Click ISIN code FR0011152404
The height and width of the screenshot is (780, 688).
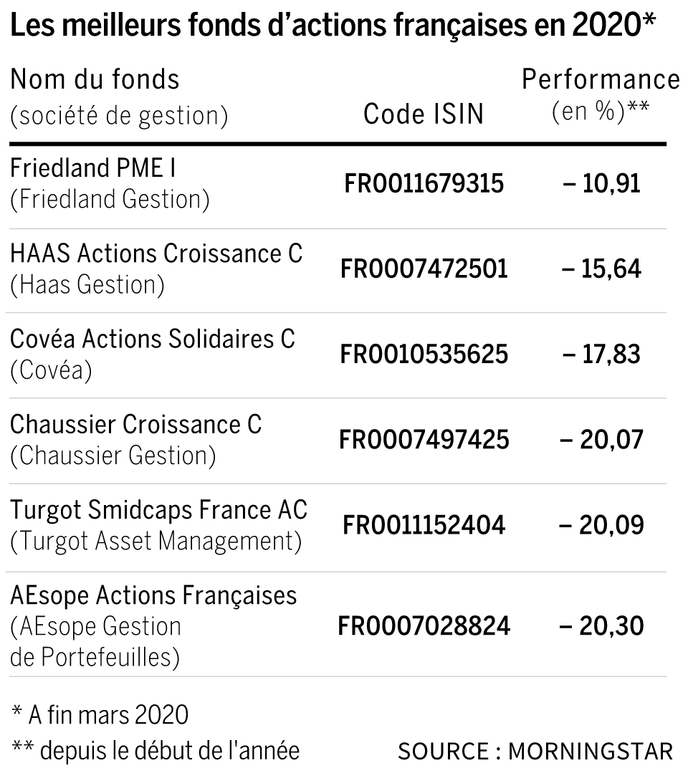pyautogui.click(x=424, y=525)
